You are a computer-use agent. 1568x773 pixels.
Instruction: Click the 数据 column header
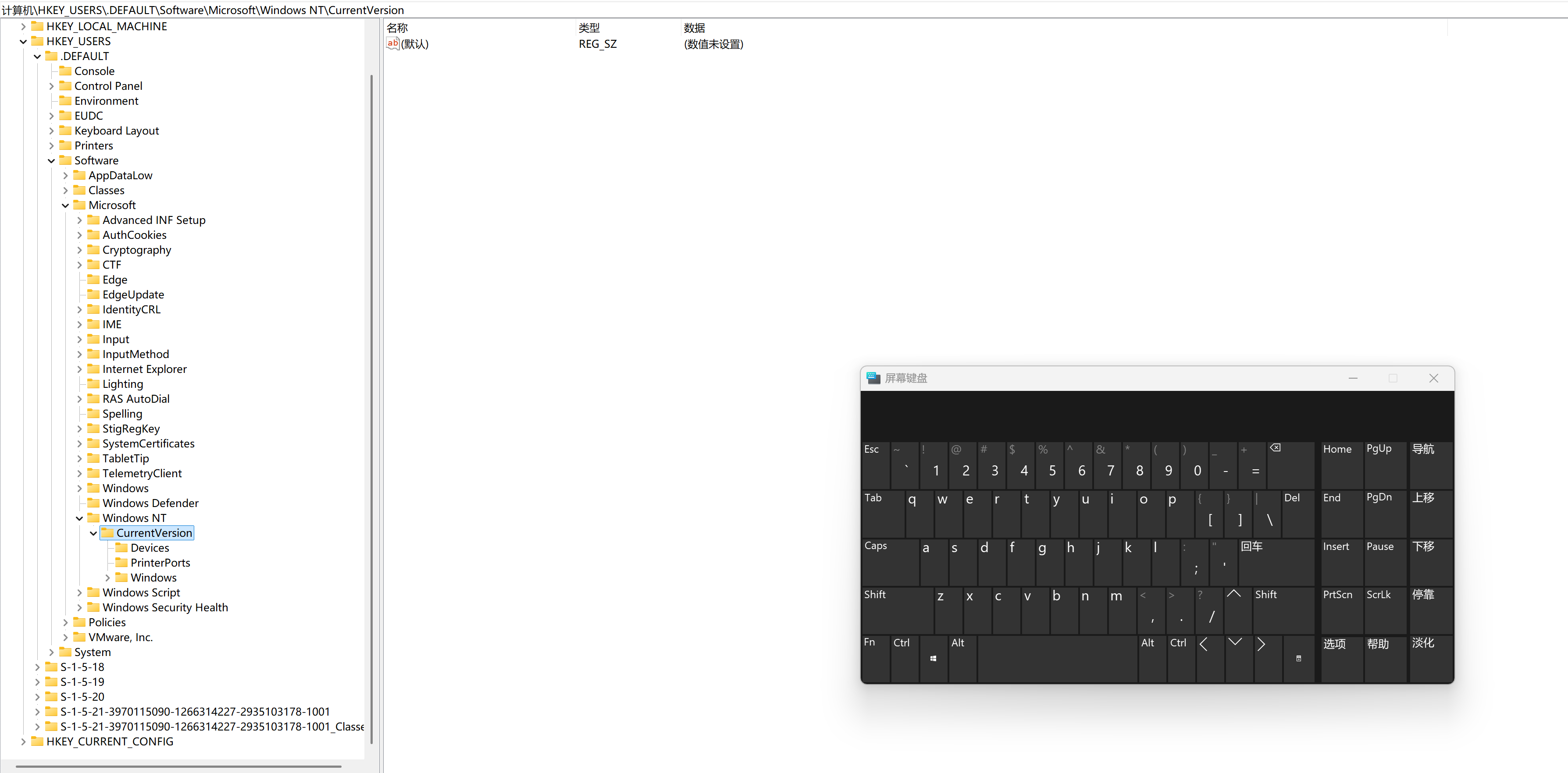[694, 28]
